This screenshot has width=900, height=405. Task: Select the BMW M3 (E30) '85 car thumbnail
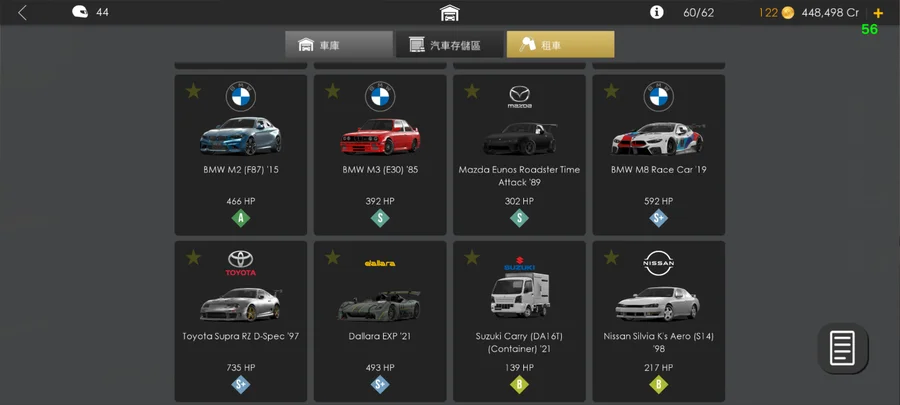[380, 137]
